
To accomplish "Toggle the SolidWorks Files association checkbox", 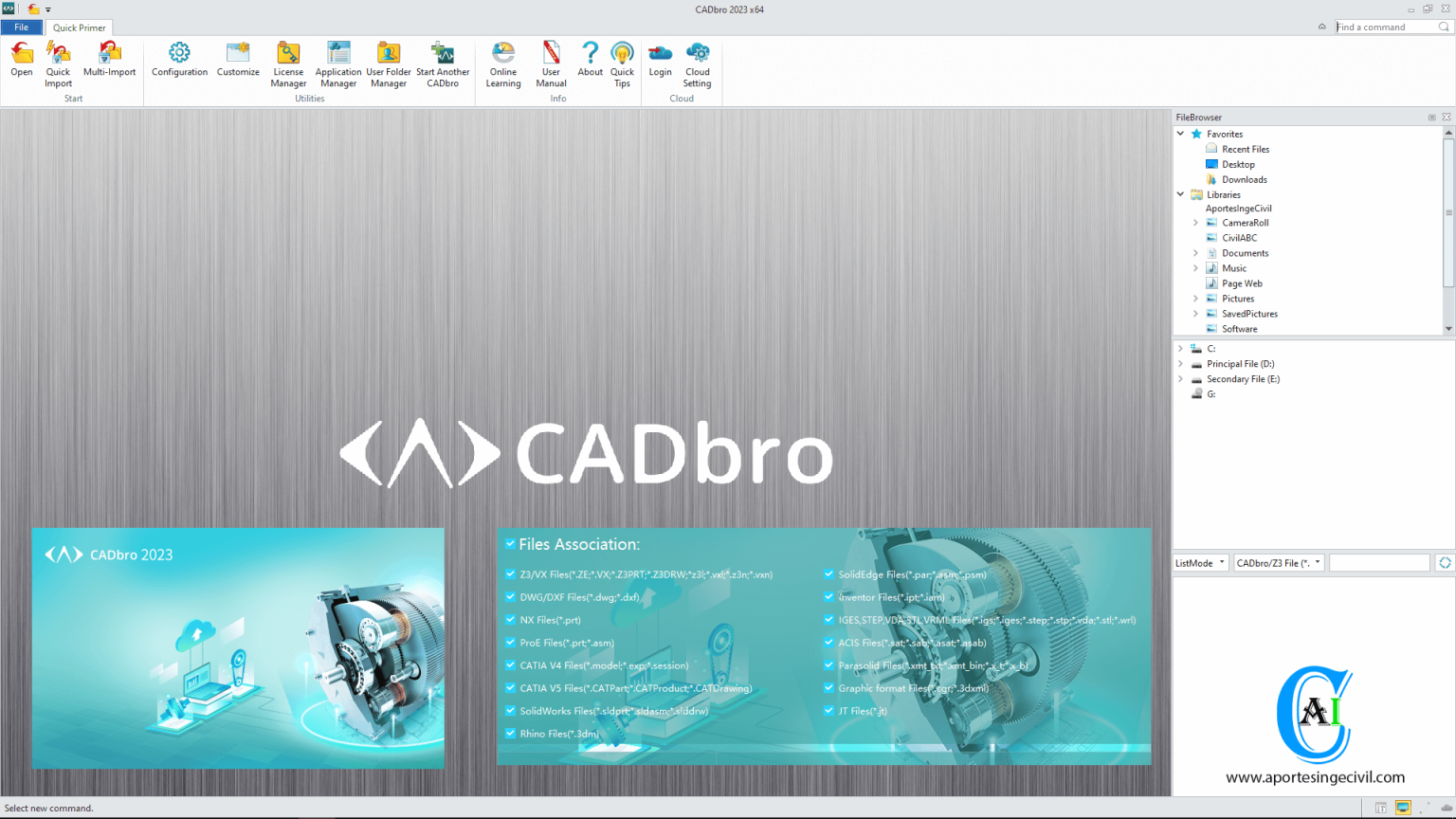I will pyautogui.click(x=510, y=711).
